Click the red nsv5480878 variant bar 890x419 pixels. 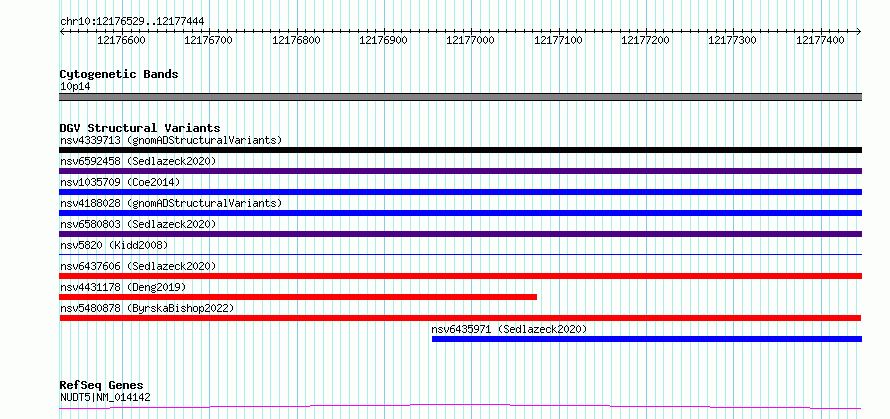click(460, 318)
